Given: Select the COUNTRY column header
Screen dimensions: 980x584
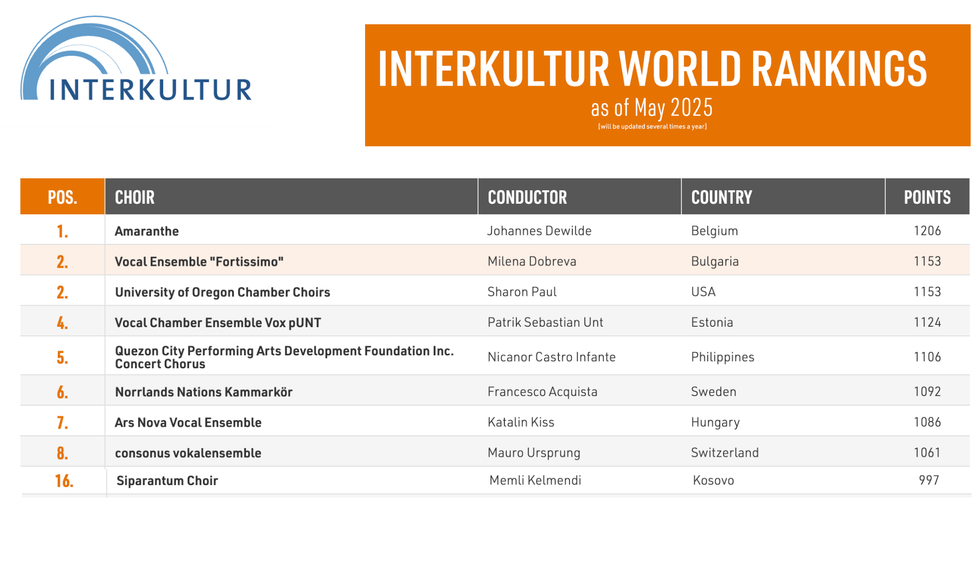Looking at the screenshot, I should 721,197.
